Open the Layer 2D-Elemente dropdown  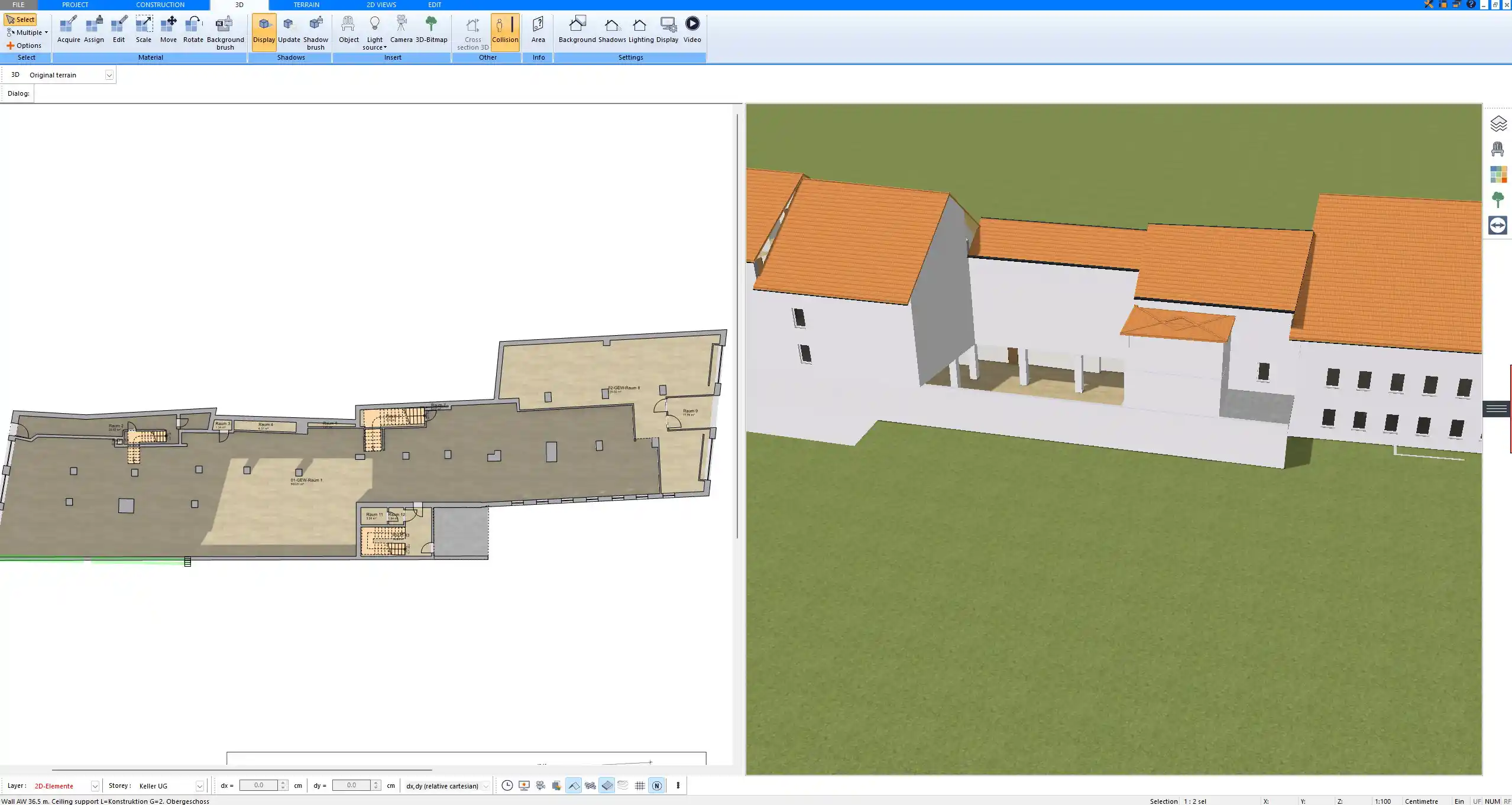click(x=95, y=786)
